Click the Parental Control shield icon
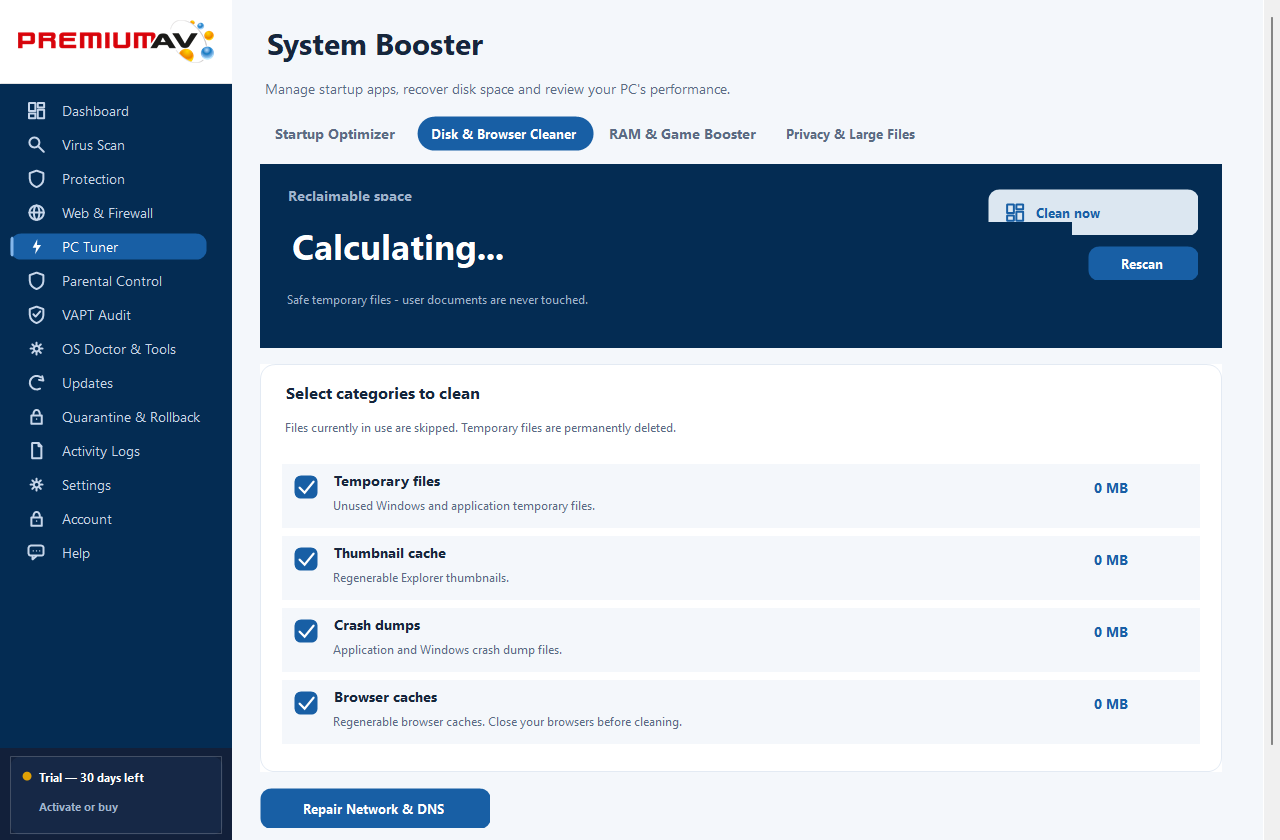 pyautogui.click(x=37, y=281)
